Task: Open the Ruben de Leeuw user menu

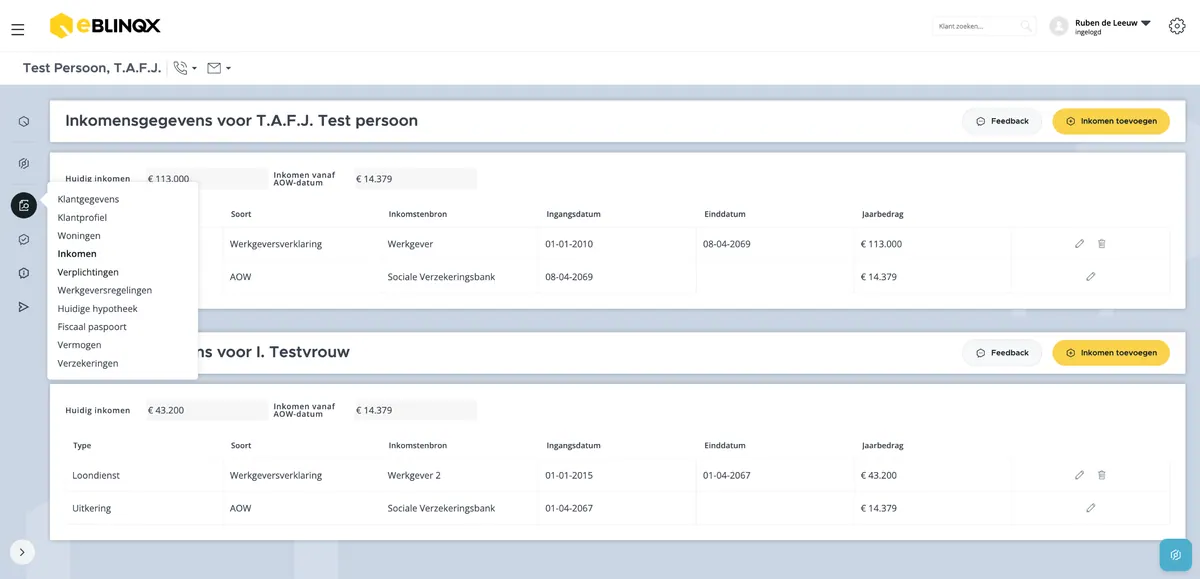Action: (1113, 26)
